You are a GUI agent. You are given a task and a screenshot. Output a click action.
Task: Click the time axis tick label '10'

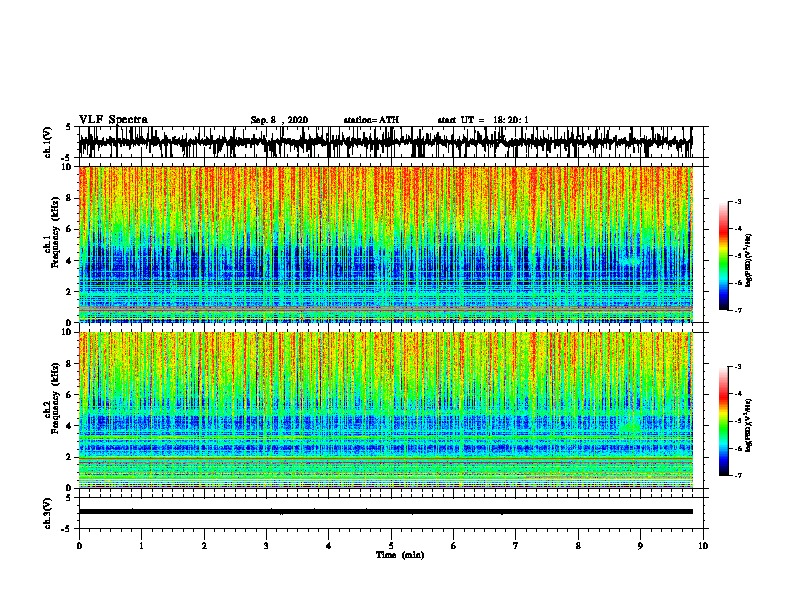pyautogui.click(x=703, y=546)
